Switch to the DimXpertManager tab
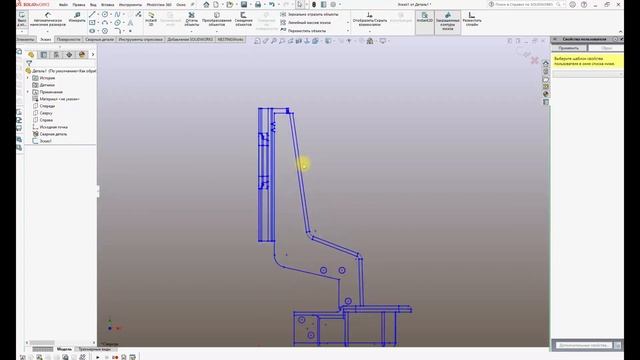Image resolution: width=640 pixels, height=360 pixels. 69,54
